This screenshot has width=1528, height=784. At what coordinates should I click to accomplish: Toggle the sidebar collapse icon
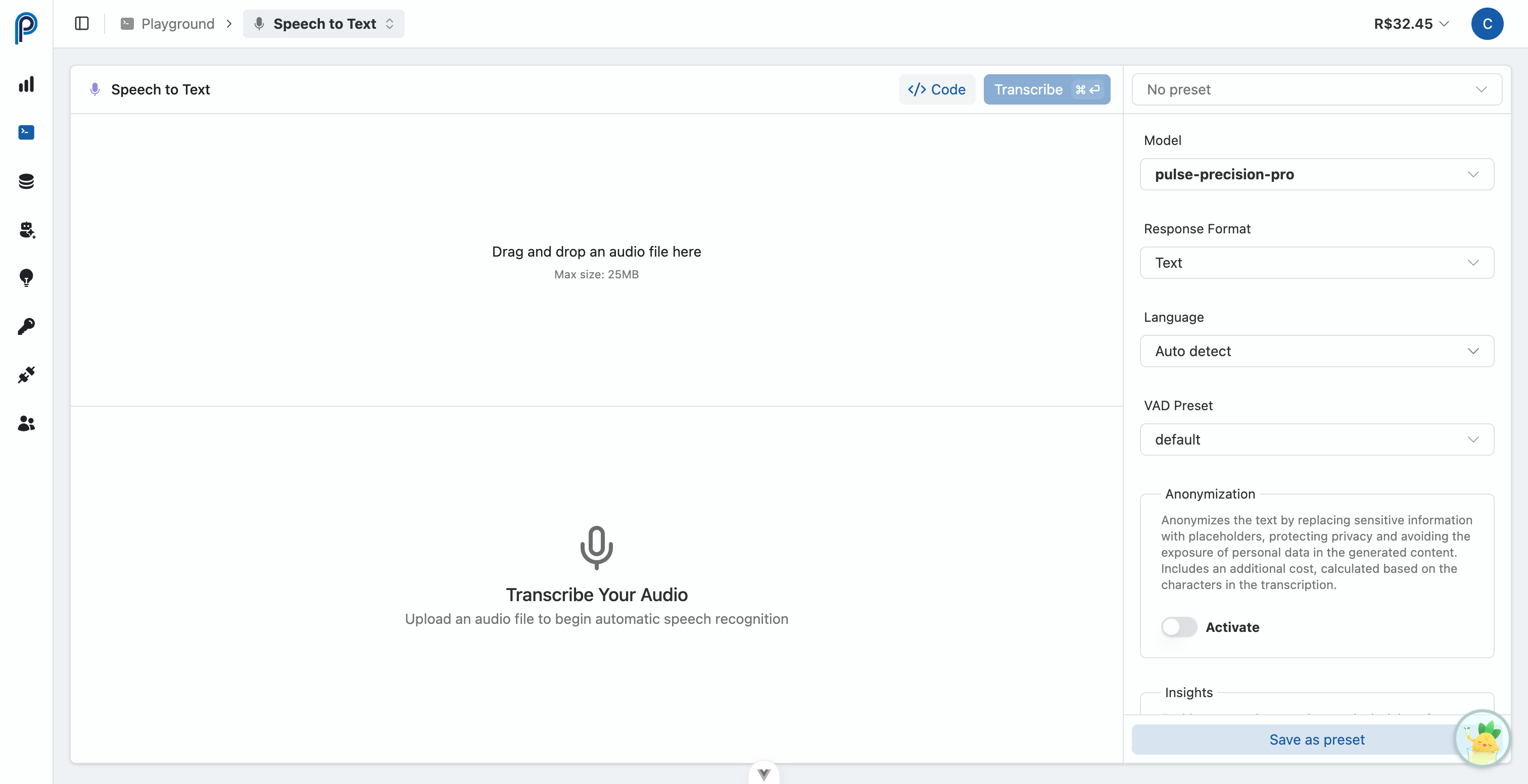point(81,23)
